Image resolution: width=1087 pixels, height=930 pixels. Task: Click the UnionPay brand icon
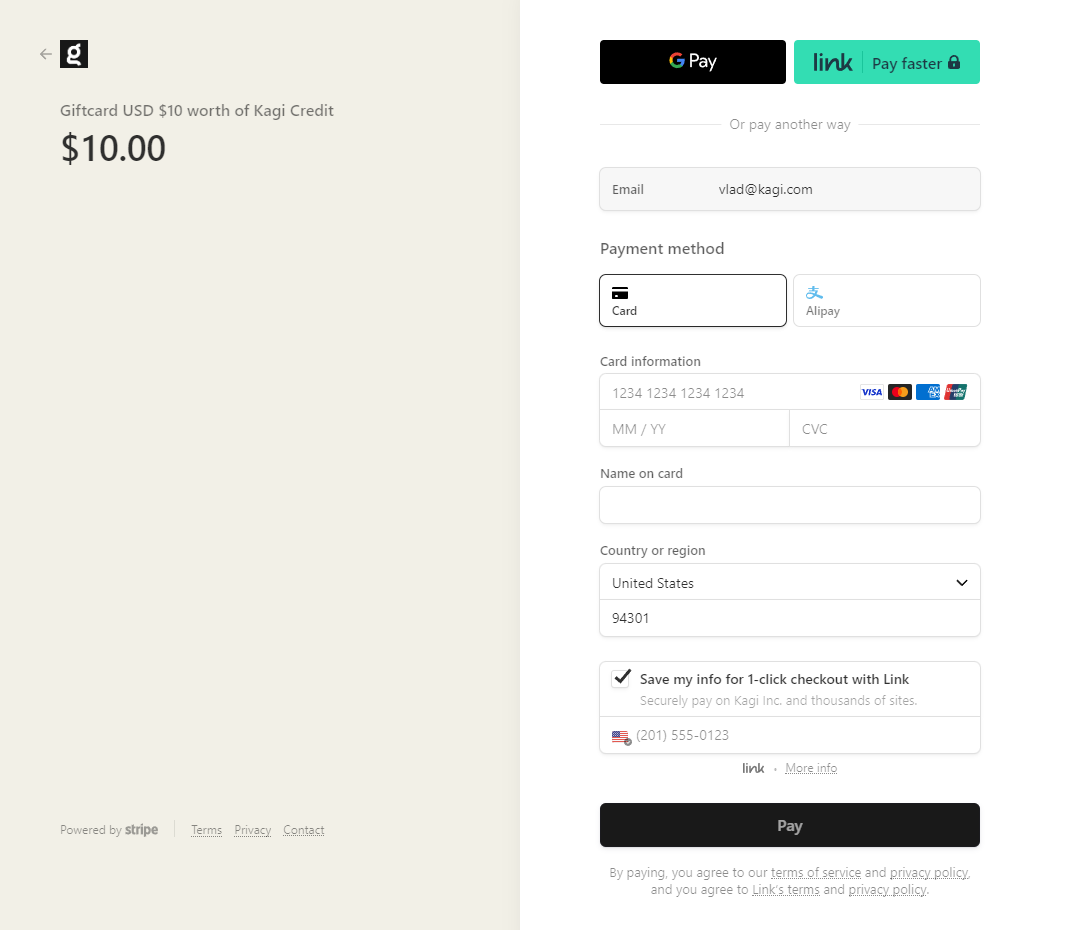(955, 392)
